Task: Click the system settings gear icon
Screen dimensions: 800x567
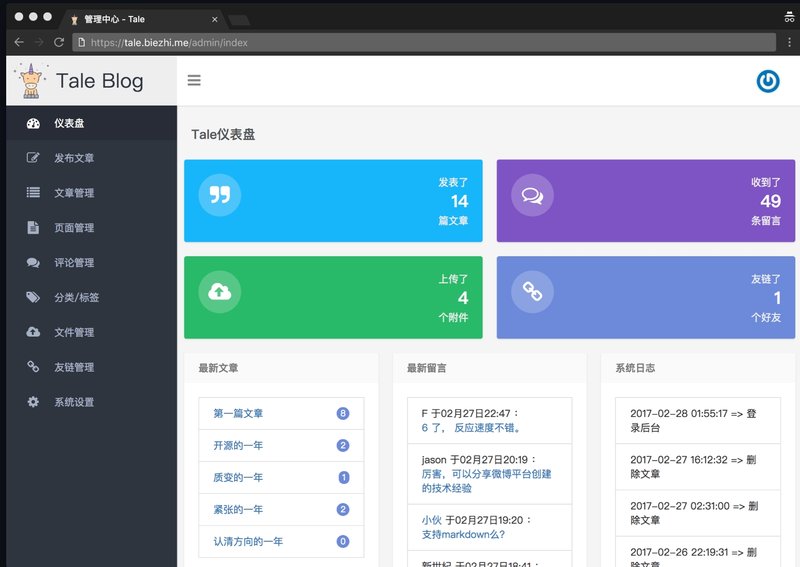Action: [x=33, y=402]
